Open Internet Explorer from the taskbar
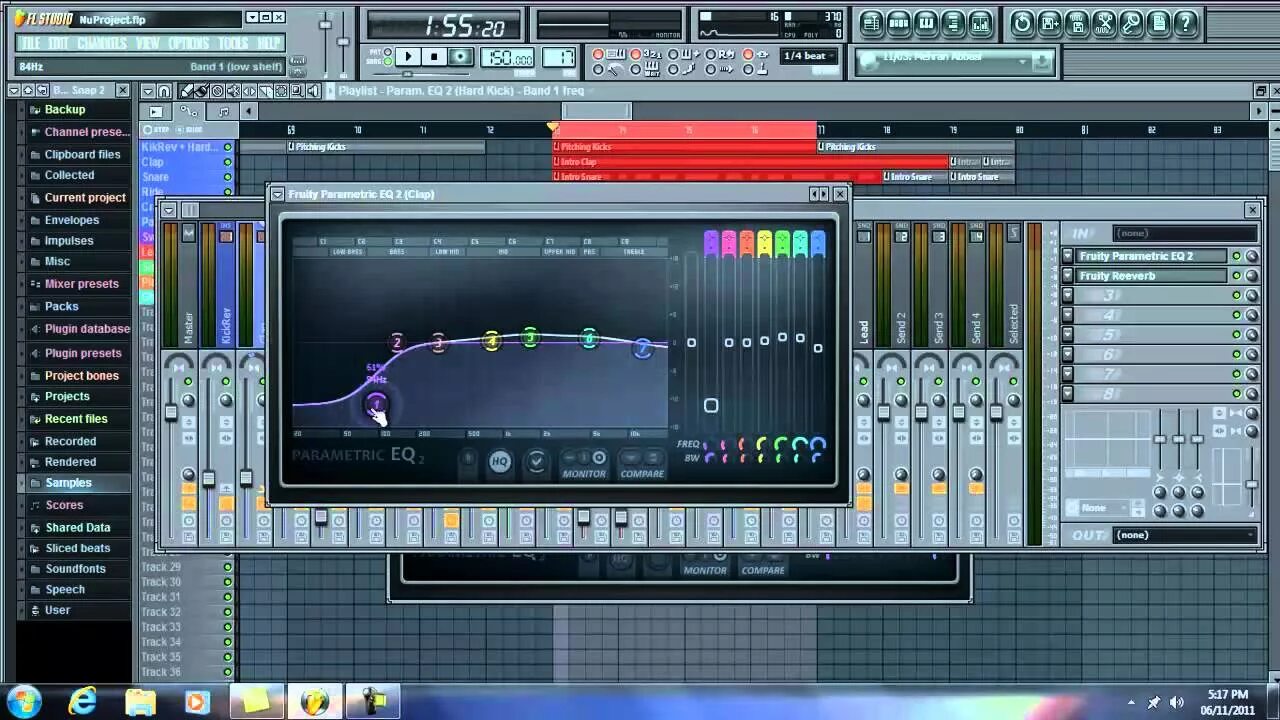The width and height of the screenshot is (1280, 720). (82, 702)
